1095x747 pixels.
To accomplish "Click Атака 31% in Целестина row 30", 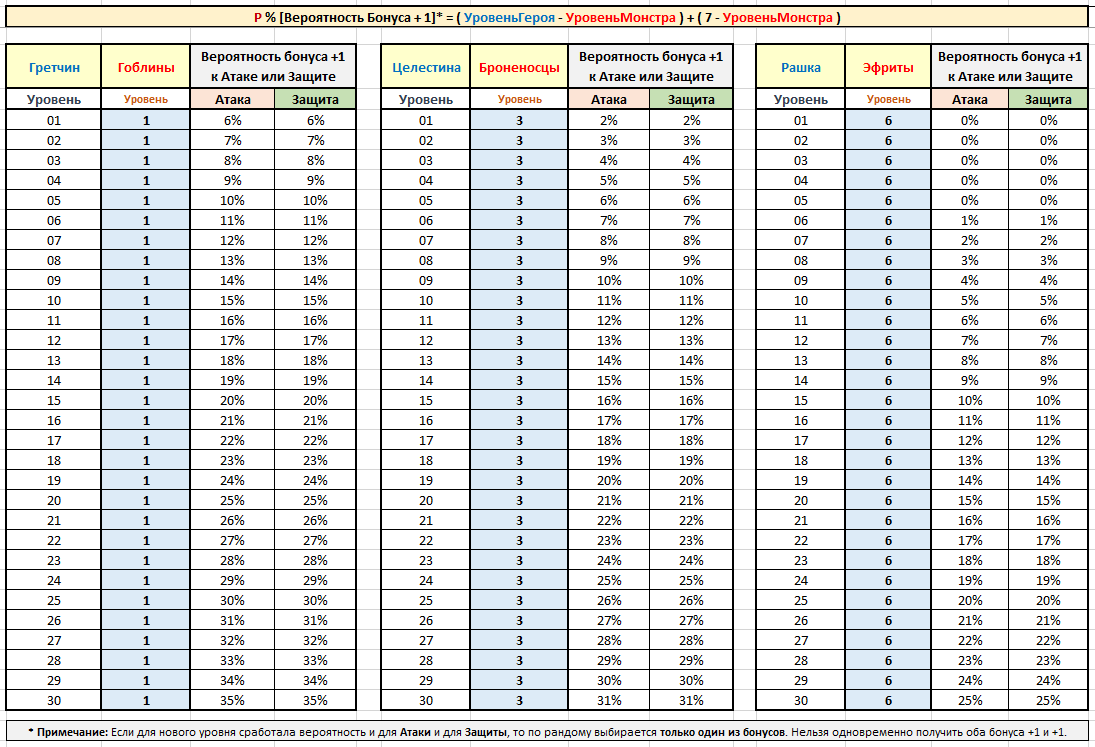I will pos(609,700).
